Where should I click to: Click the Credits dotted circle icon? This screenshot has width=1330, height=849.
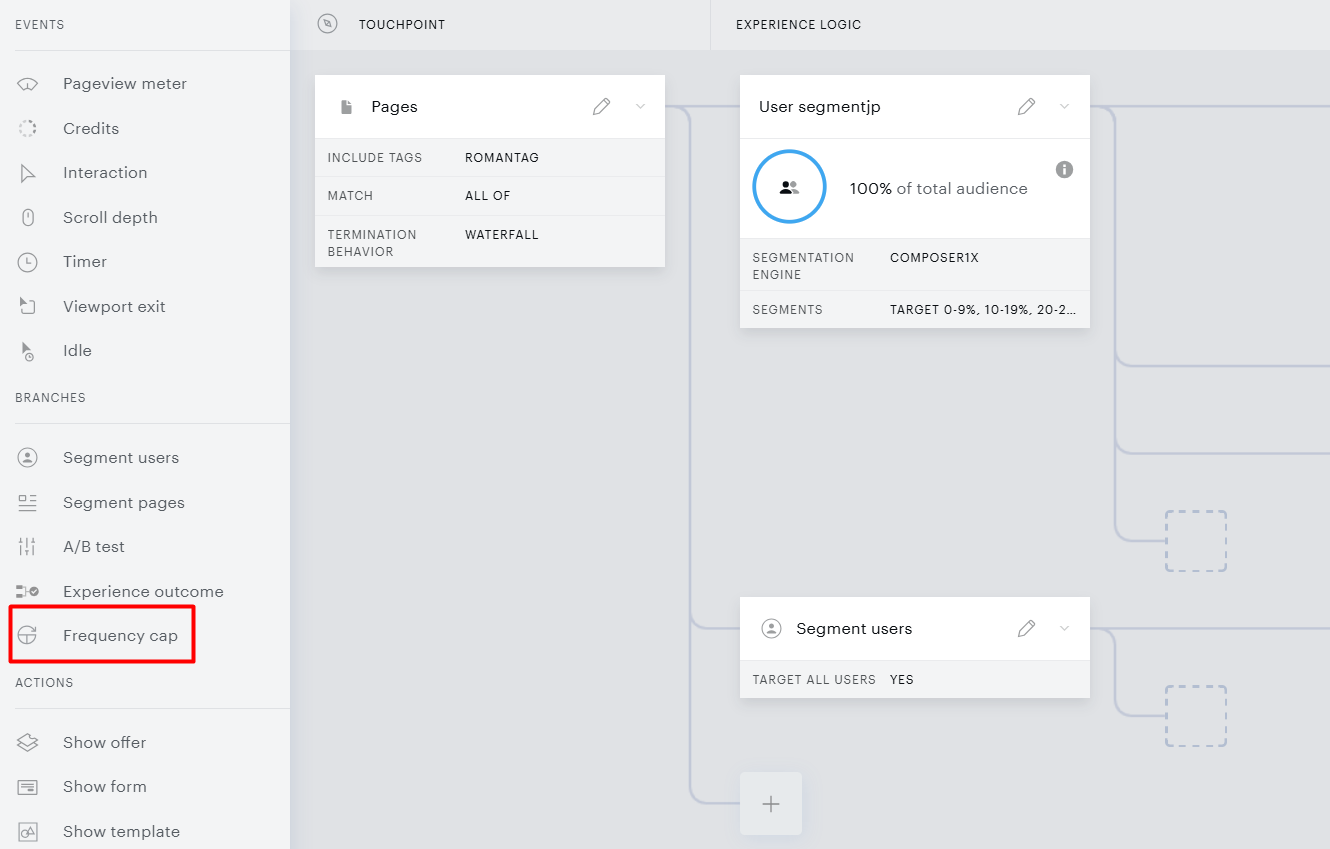(x=28, y=128)
